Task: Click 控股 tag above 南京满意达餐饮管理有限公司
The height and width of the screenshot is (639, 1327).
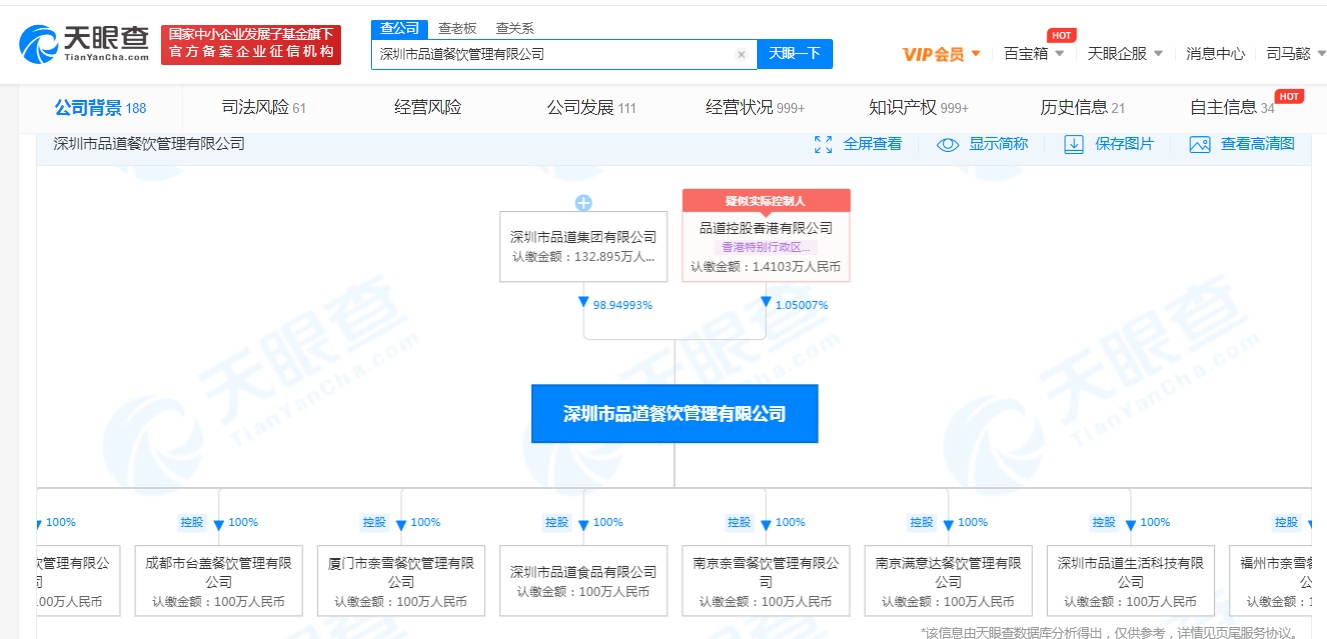Action: tap(921, 522)
